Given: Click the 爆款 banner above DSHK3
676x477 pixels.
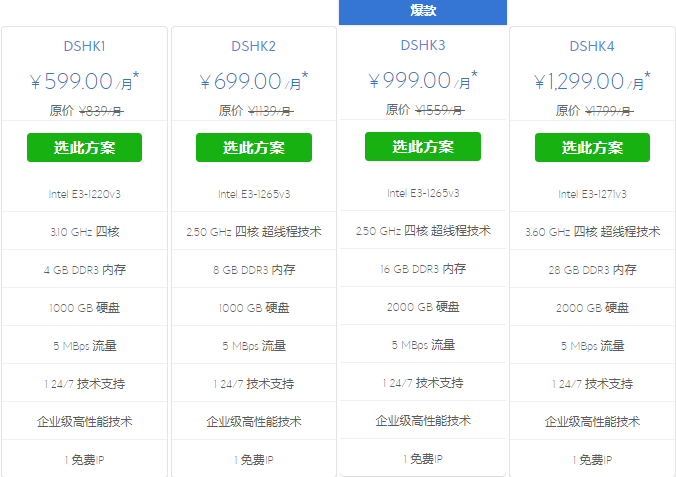Looking at the screenshot, I should tap(423, 12).
